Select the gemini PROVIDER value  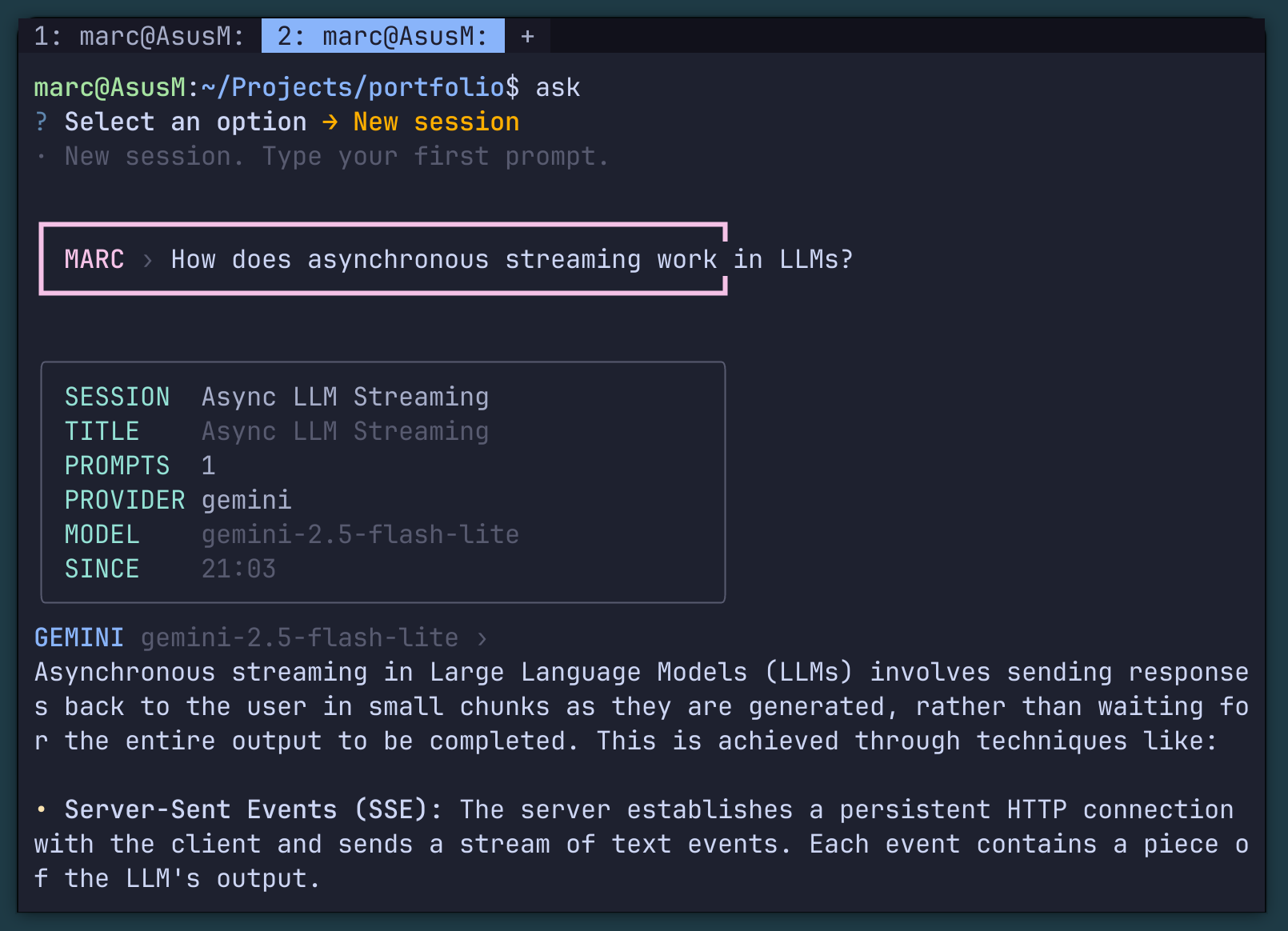point(246,499)
